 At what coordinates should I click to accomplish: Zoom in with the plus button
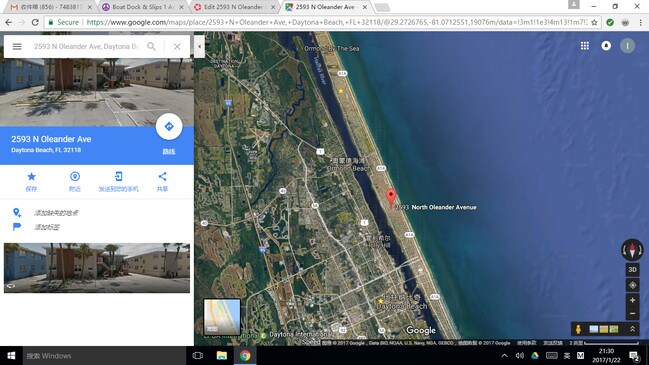coord(632,300)
